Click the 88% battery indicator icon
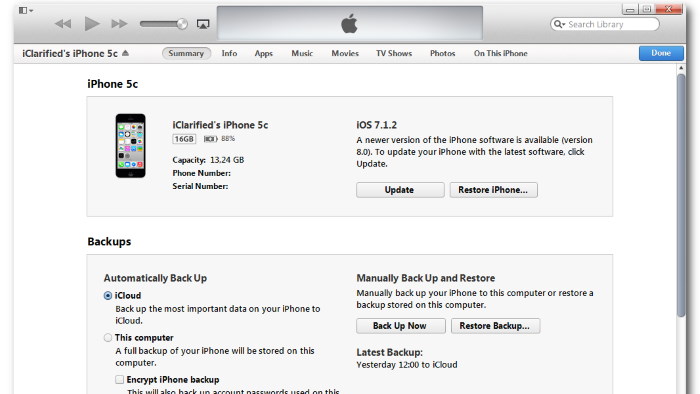 pos(210,139)
